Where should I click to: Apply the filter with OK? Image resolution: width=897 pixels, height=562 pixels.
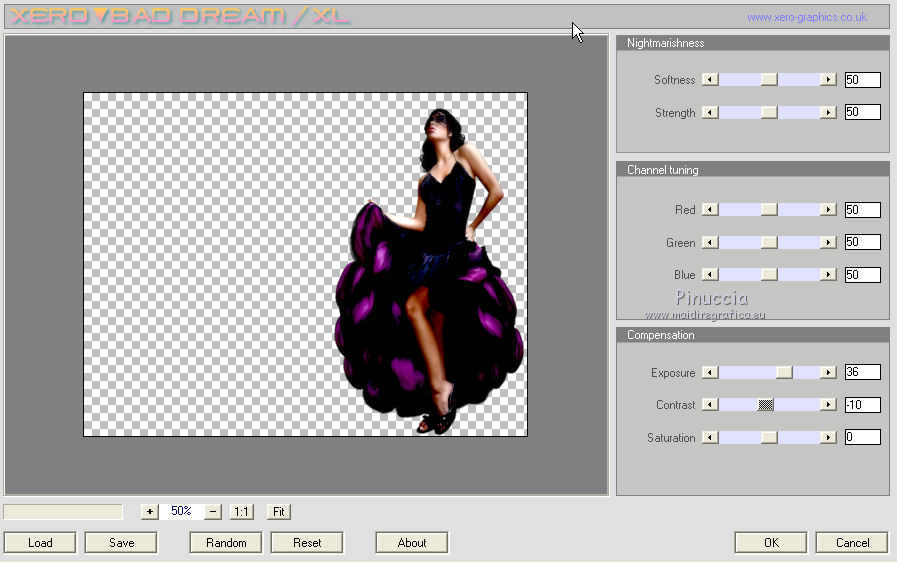pyautogui.click(x=771, y=543)
